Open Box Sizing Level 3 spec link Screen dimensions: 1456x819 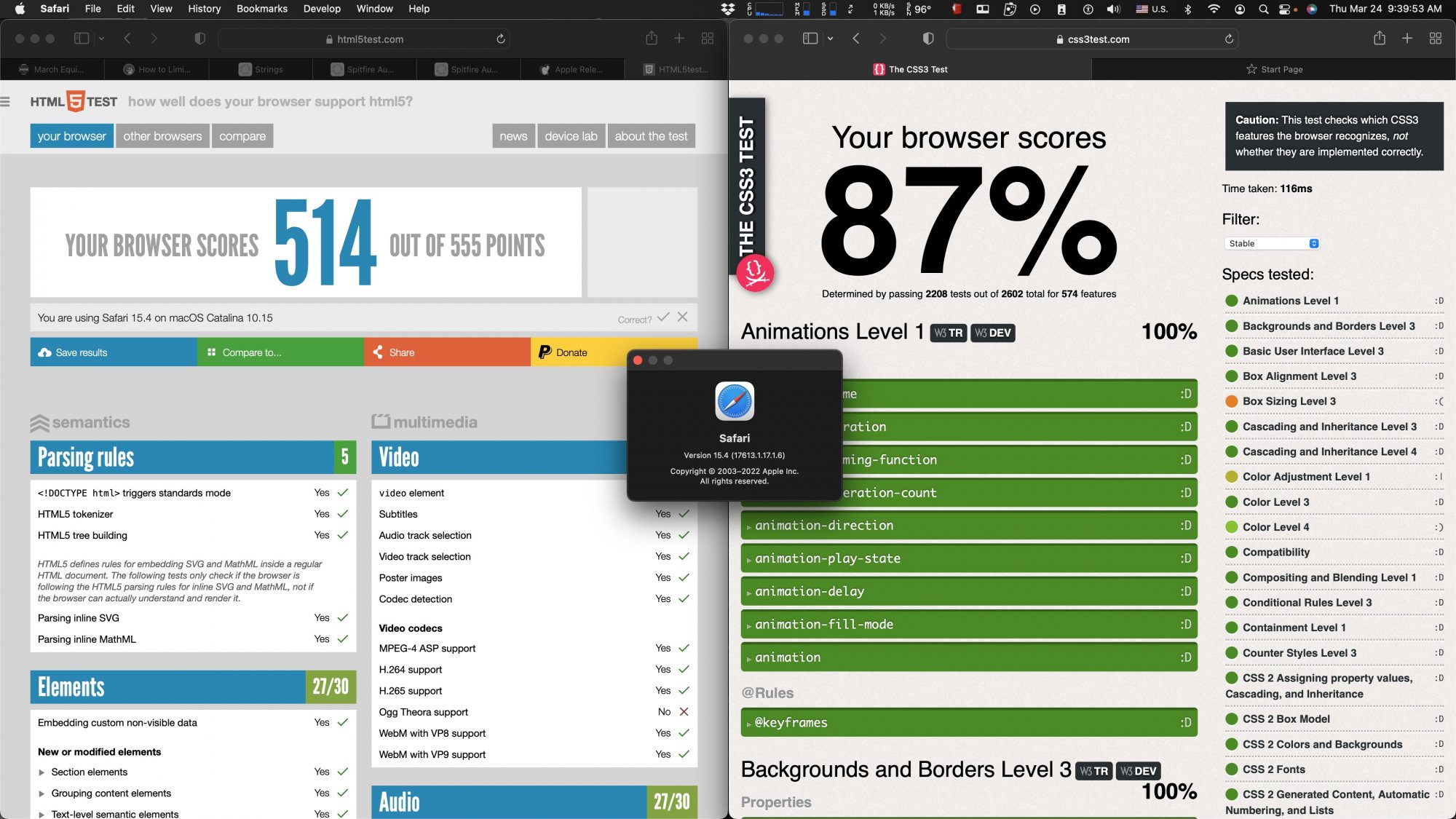(1289, 401)
